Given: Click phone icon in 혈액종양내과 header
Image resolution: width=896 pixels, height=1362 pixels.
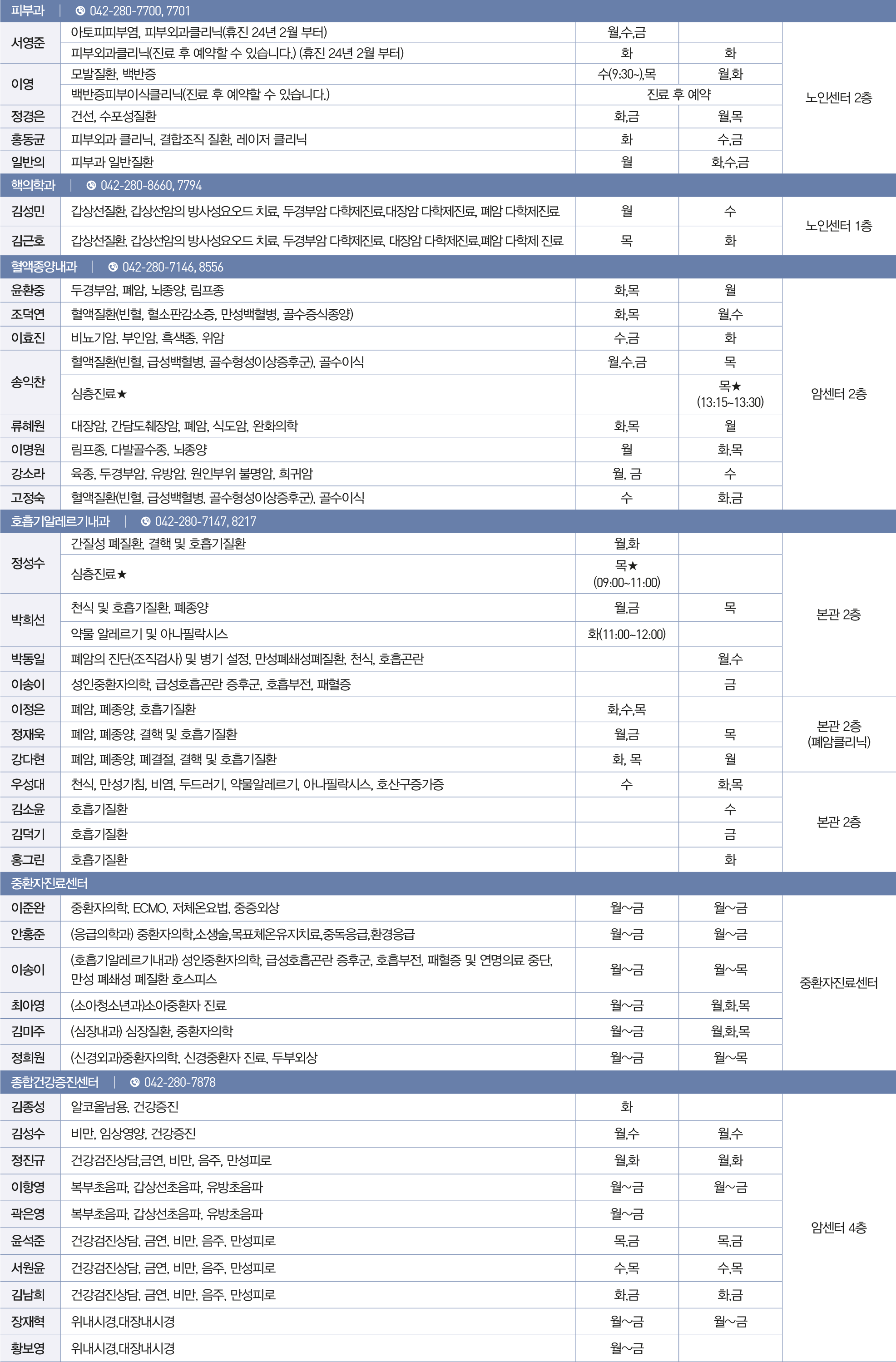Looking at the screenshot, I should pyautogui.click(x=113, y=267).
